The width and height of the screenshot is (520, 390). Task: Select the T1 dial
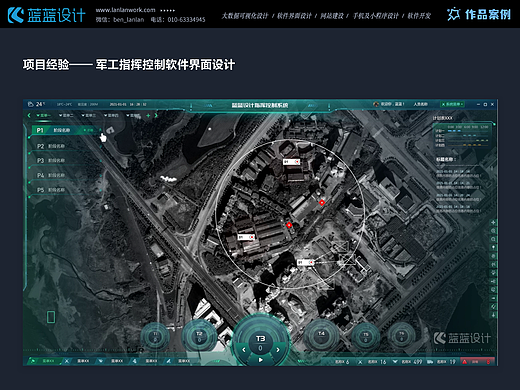[155, 336]
